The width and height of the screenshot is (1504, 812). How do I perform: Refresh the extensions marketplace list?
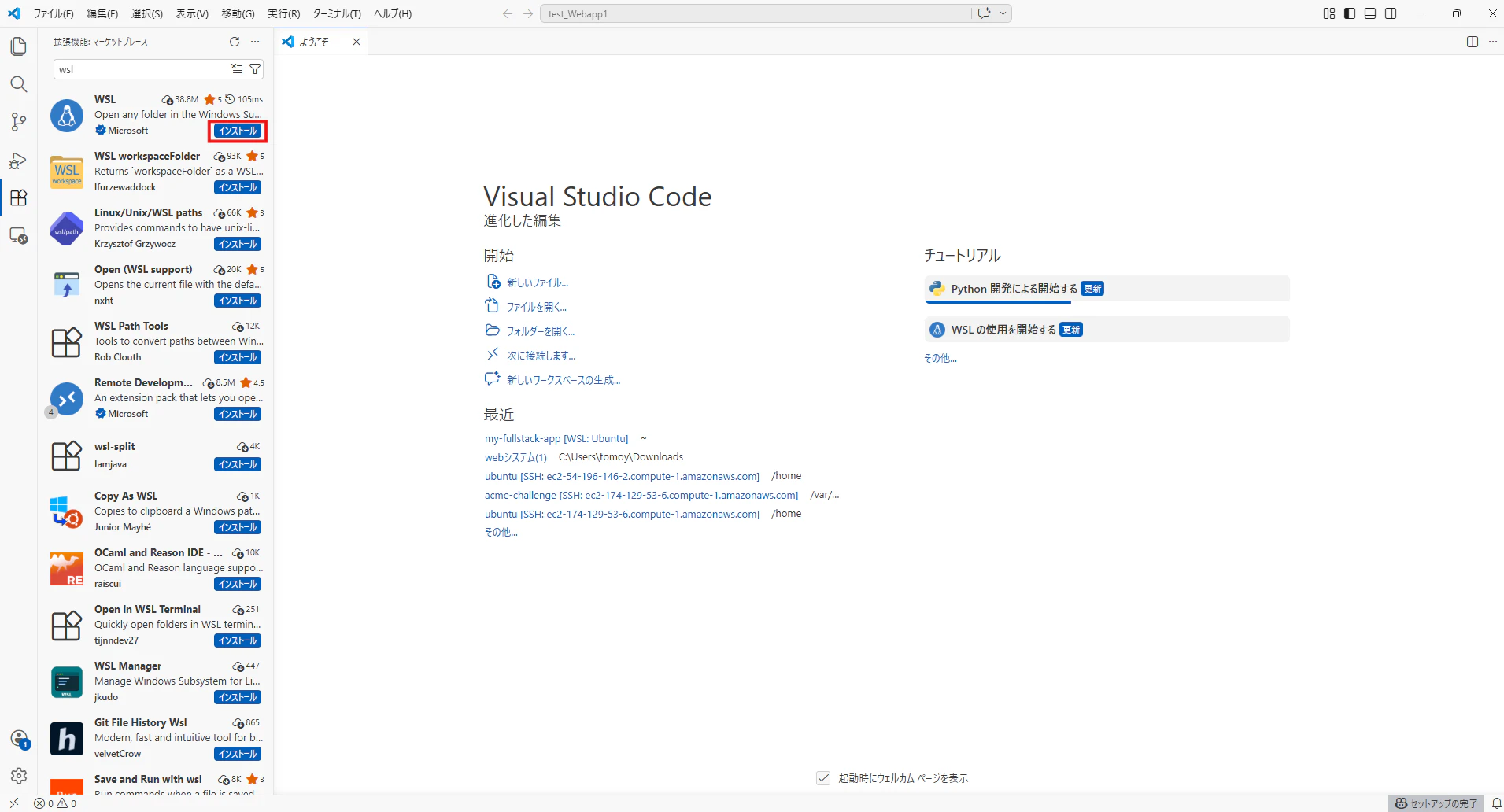click(235, 42)
